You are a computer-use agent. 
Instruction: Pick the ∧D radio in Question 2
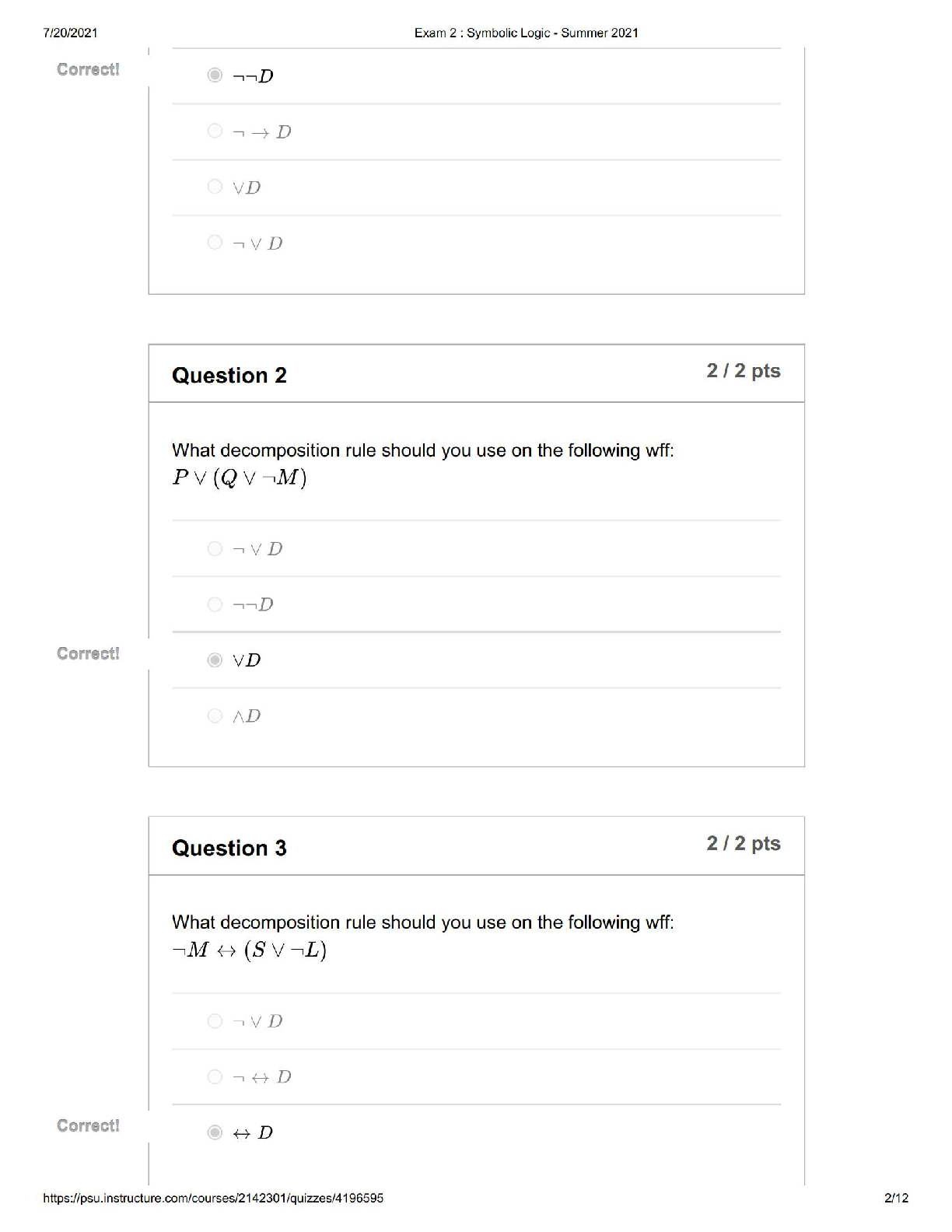click(215, 716)
